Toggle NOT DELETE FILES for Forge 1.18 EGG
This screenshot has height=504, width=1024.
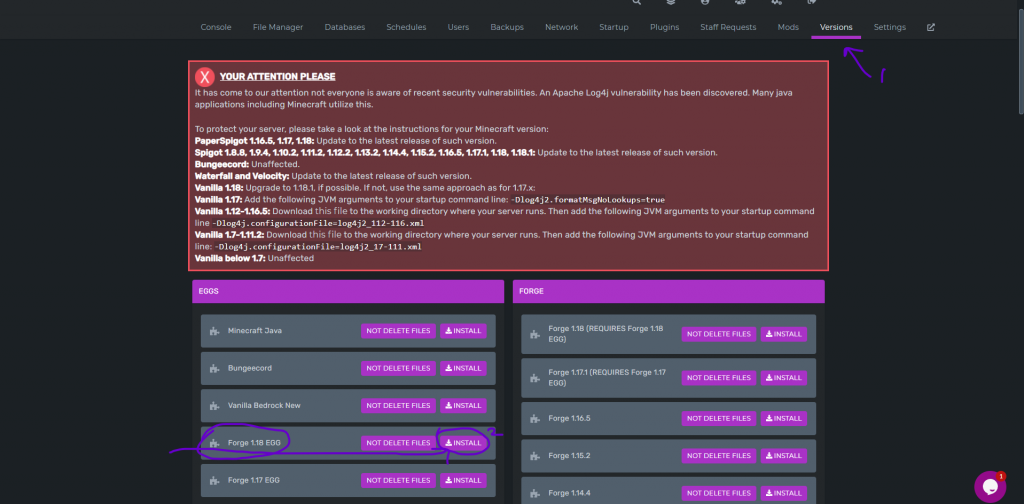click(x=398, y=443)
